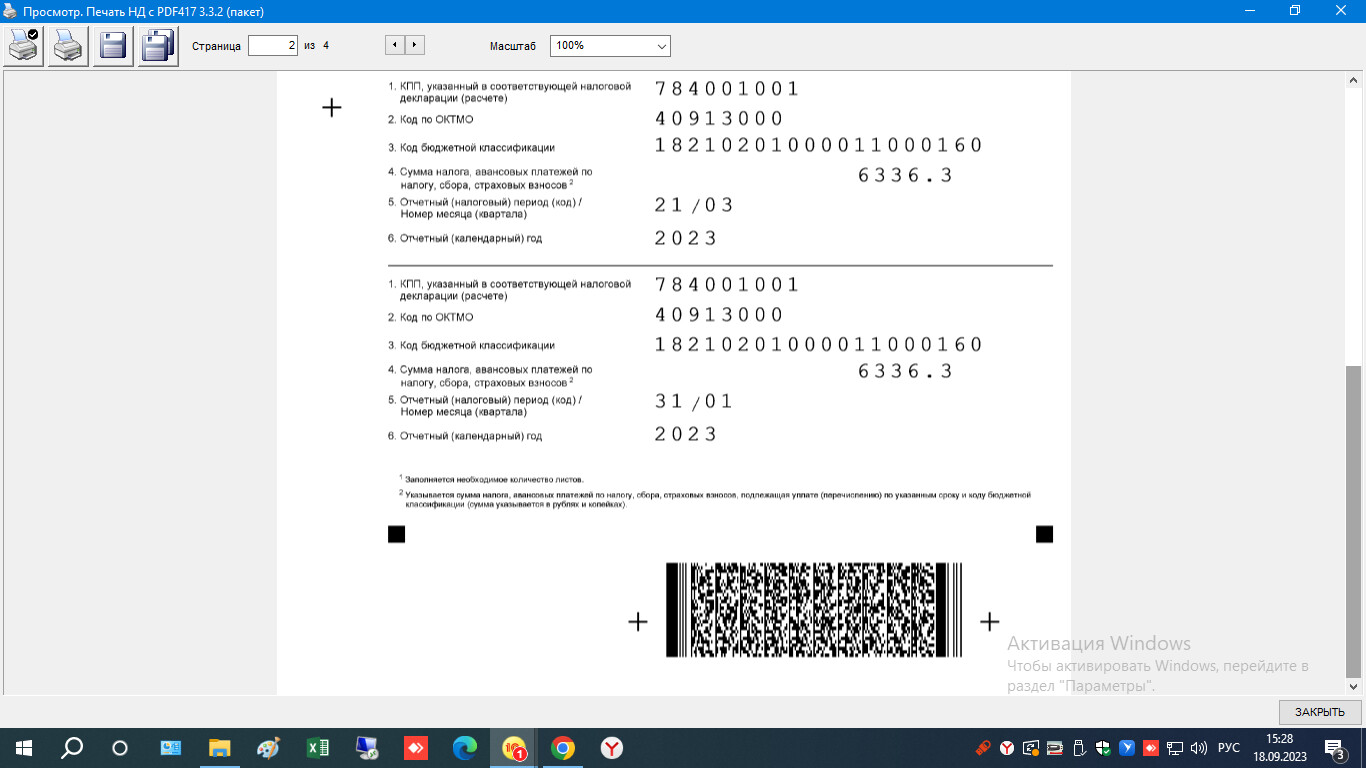Open the Масштаб 100% dropdown
The width and height of the screenshot is (1366, 768).
tap(610, 46)
